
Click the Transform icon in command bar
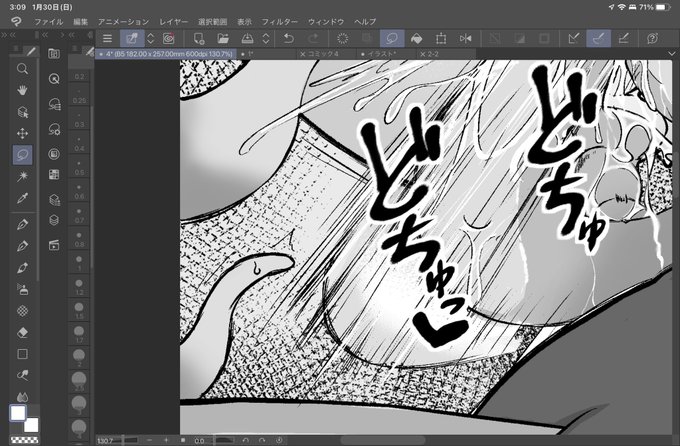[441, 39]
